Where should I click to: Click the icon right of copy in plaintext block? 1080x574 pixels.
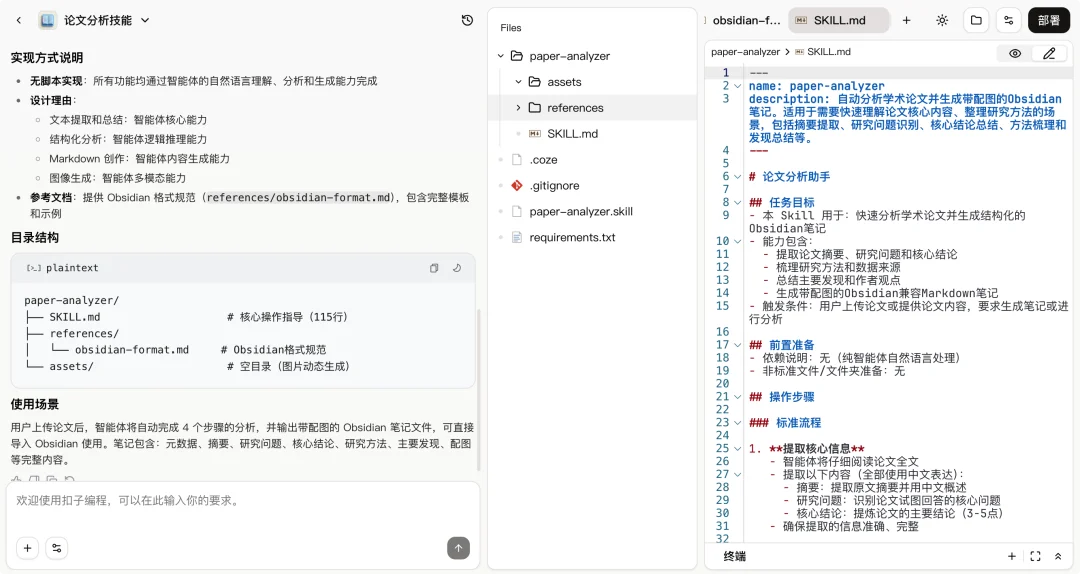(x=457, y=268)
